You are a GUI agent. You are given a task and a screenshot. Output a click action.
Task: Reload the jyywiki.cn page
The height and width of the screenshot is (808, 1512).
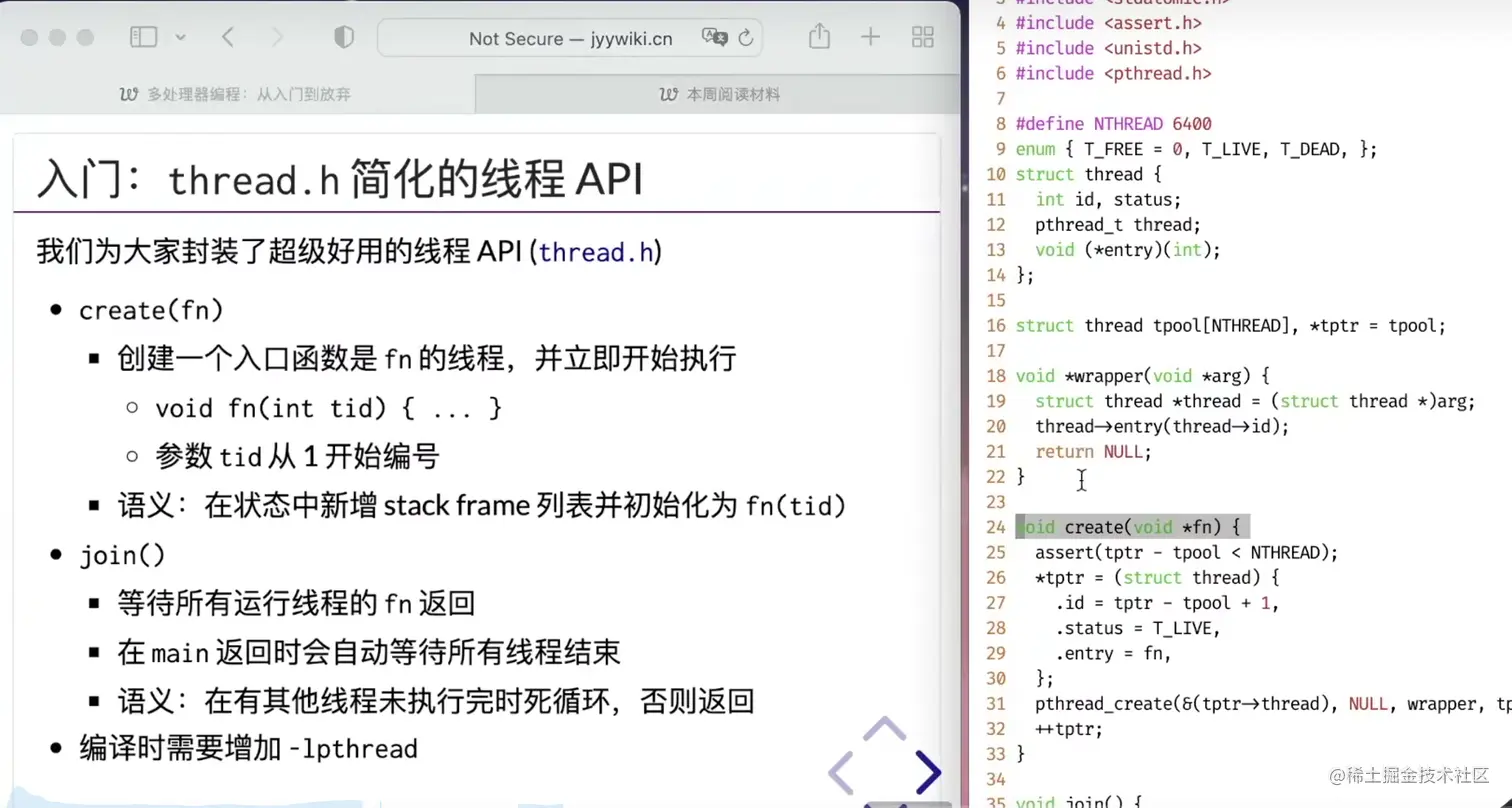pos(745,38)
